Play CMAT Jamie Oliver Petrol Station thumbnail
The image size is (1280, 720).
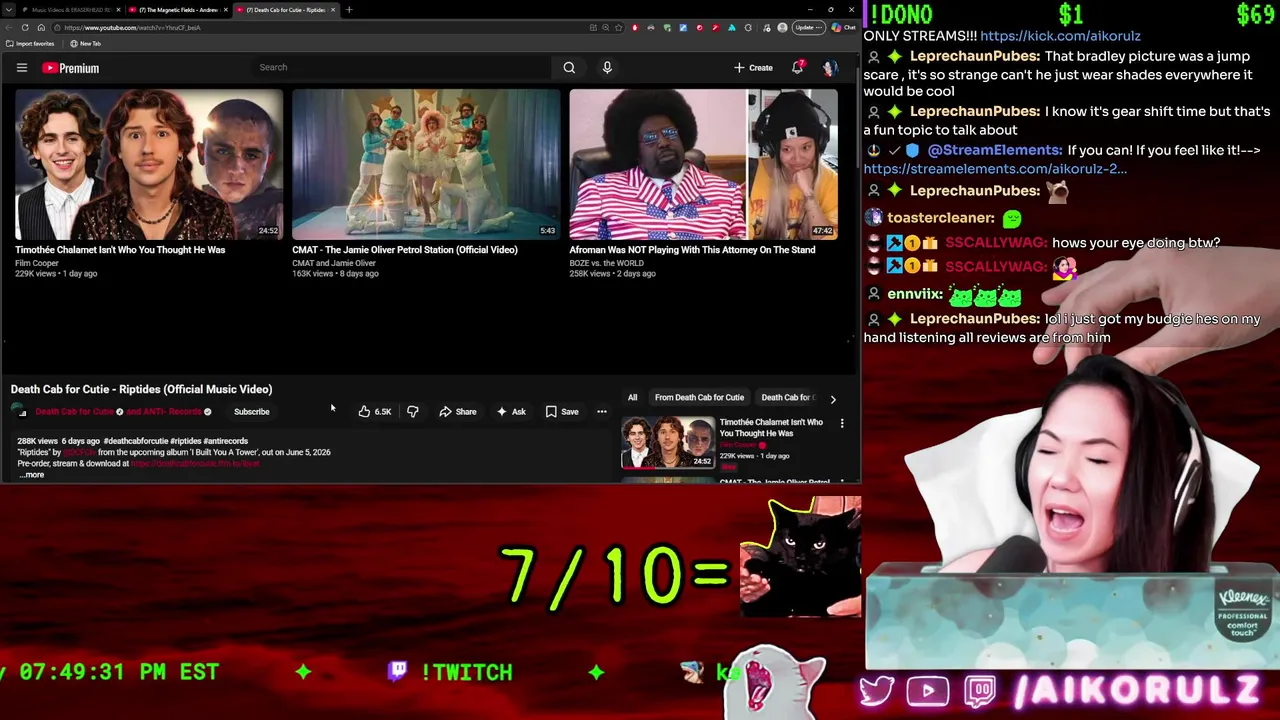click(426, 165)
